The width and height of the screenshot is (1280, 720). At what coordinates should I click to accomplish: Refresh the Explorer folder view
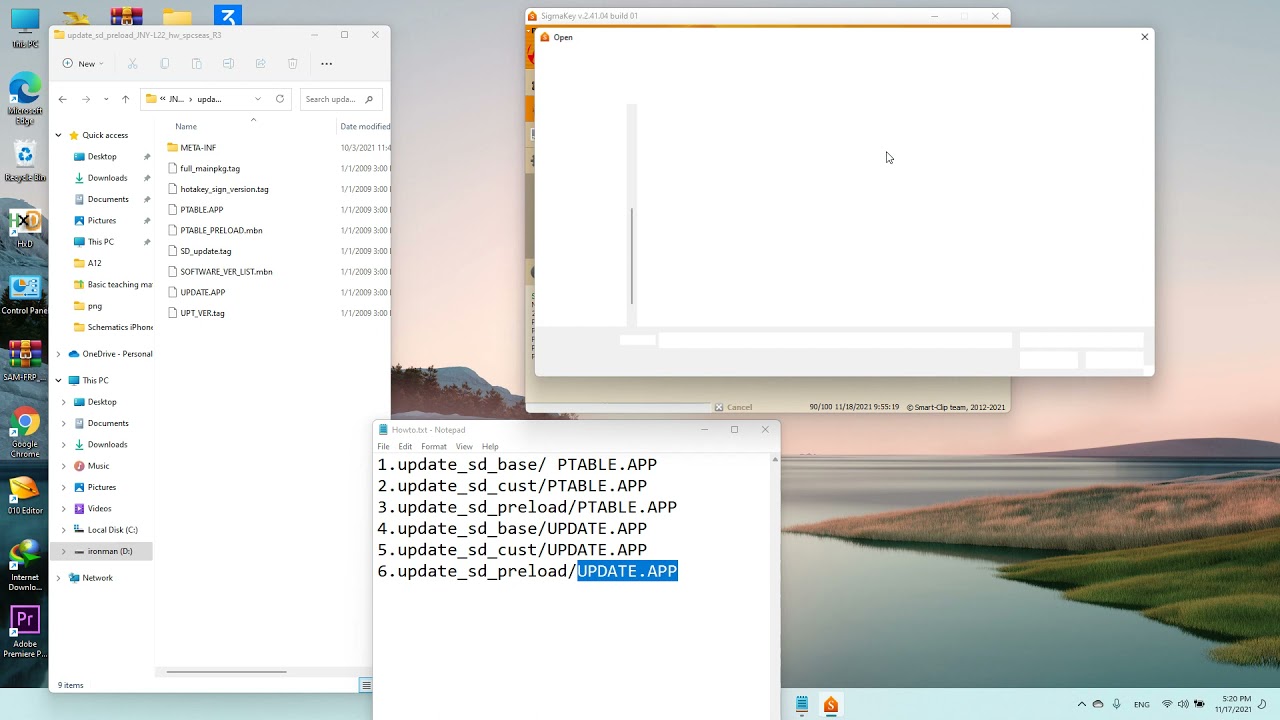pyautogui.click(x=280, y=99)
